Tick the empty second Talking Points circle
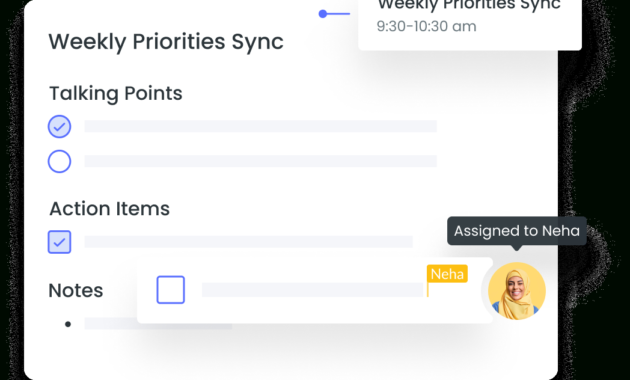The height and width of the screenshot is (380, 630). click(59, 161)
